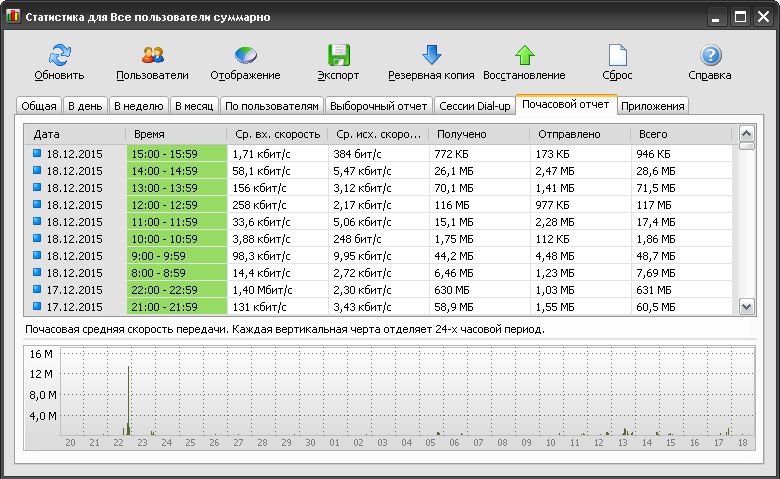Click the Экспорт floppy disk icon
Image resolution: width=780 pixels, height=479 pixels.
(x=339, y=55)
